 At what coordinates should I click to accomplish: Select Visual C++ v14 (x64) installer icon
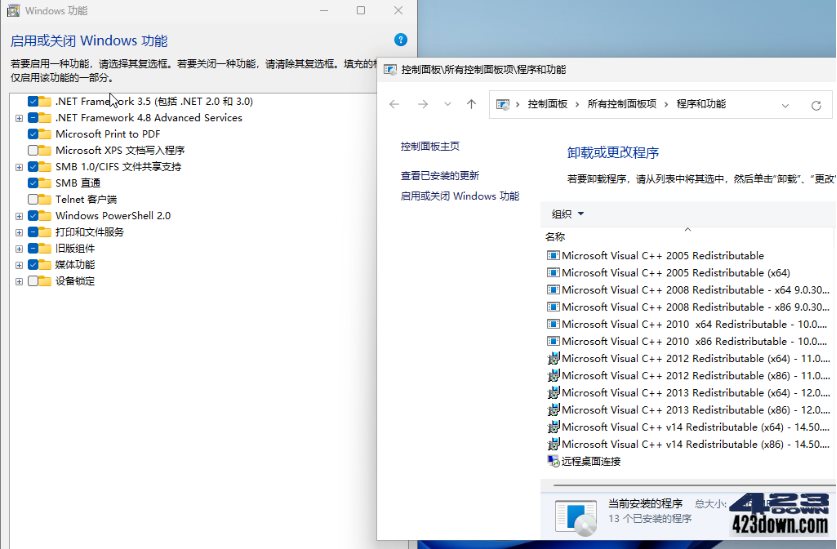[x=553, y=427]
